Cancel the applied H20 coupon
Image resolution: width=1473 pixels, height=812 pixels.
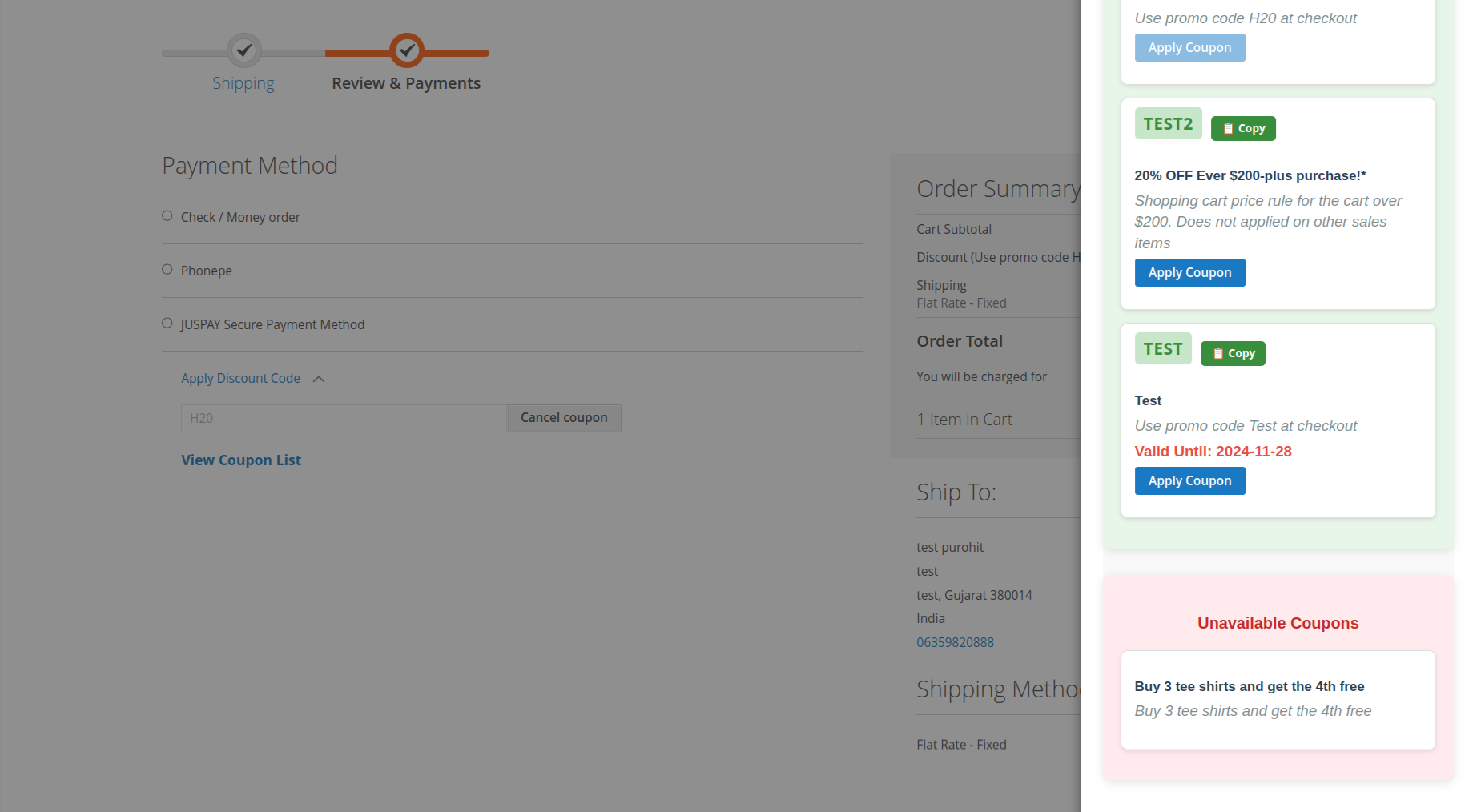(563, 417)
